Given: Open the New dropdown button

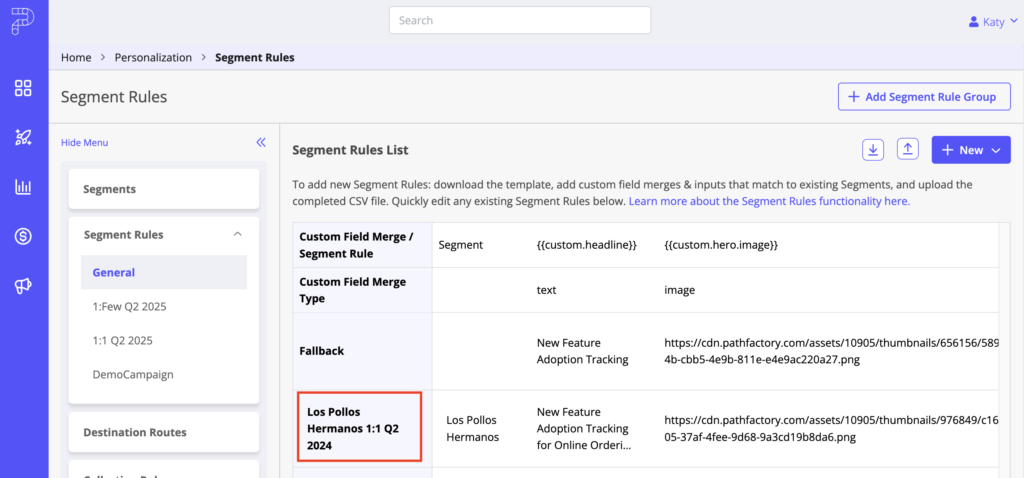Looking at the screenshot, I should click(971, 150).
